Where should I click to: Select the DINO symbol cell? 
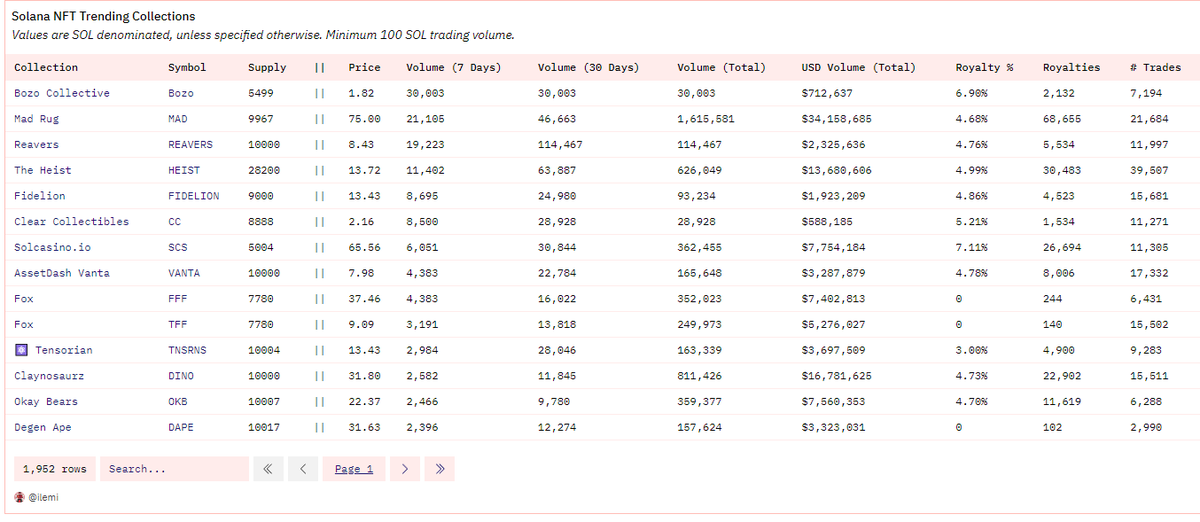click(x=181, y=376)
